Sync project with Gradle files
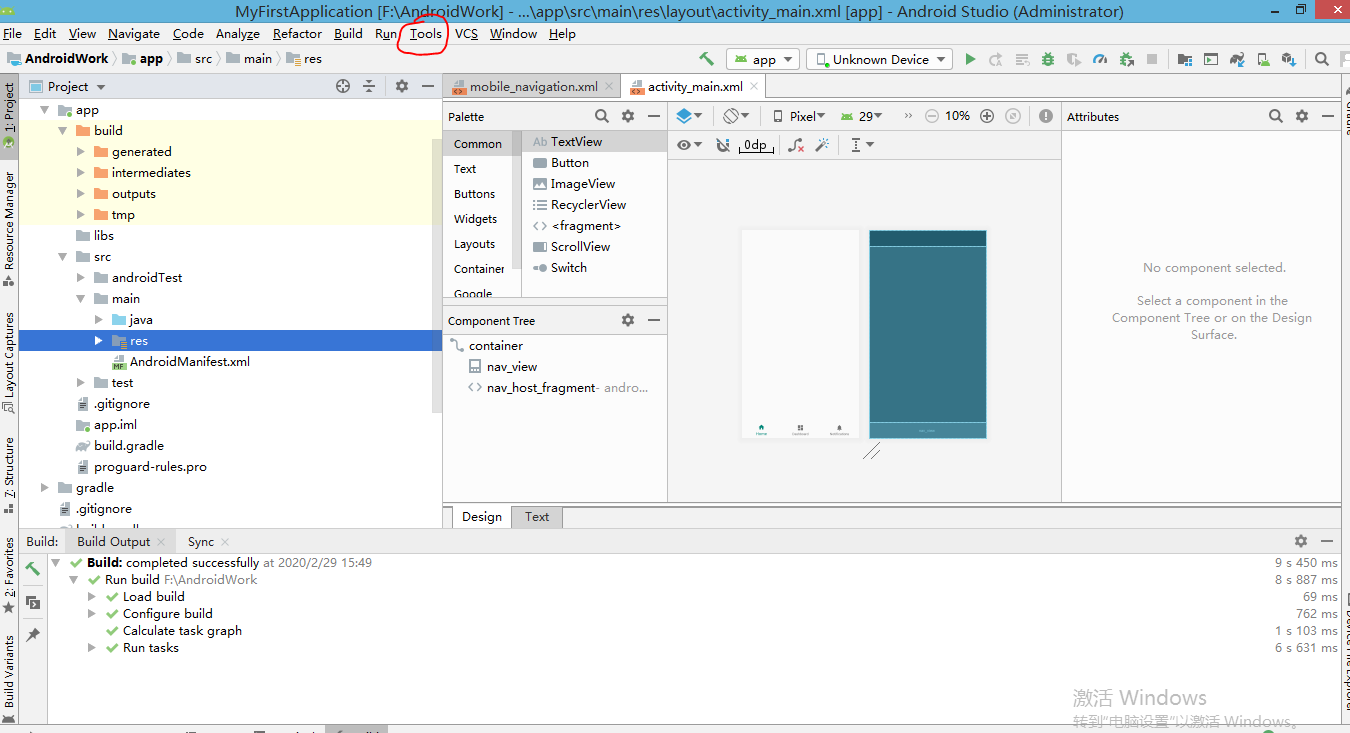Image resolution: width=1350 pixels, height=733 pixels. click(1237, 59)
